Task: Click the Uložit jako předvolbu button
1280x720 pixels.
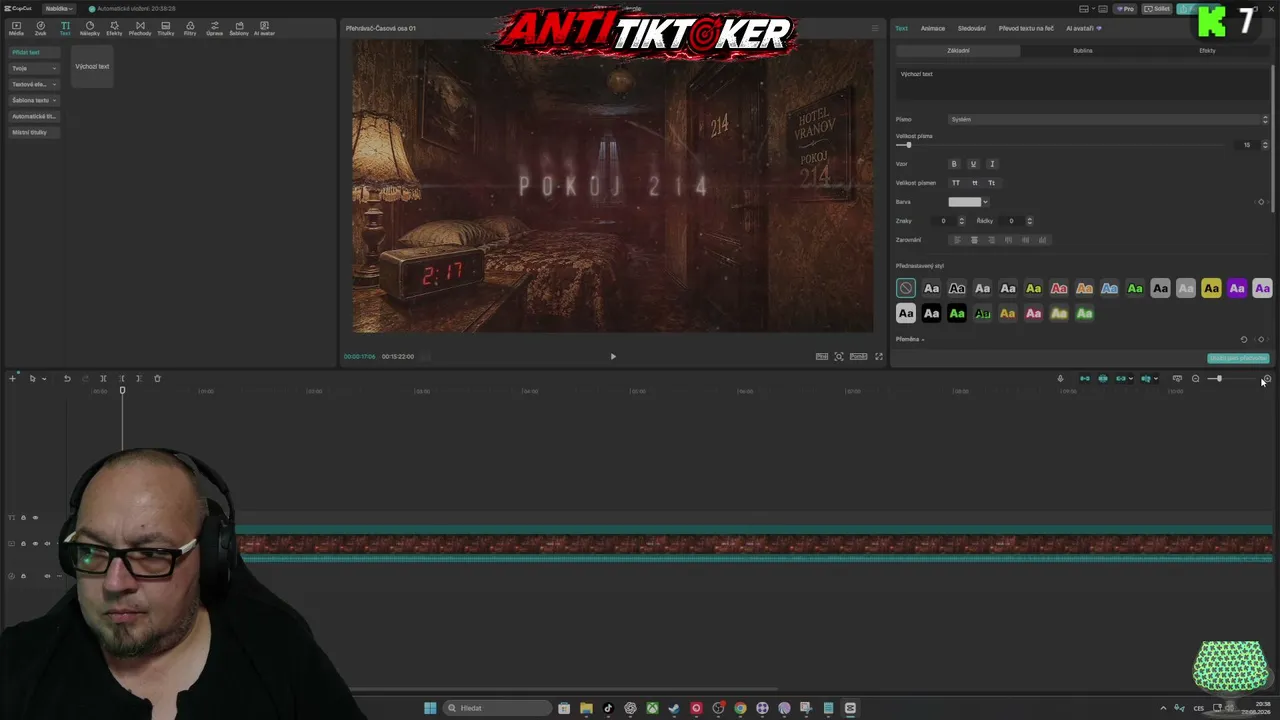Action: (1238, 358)
